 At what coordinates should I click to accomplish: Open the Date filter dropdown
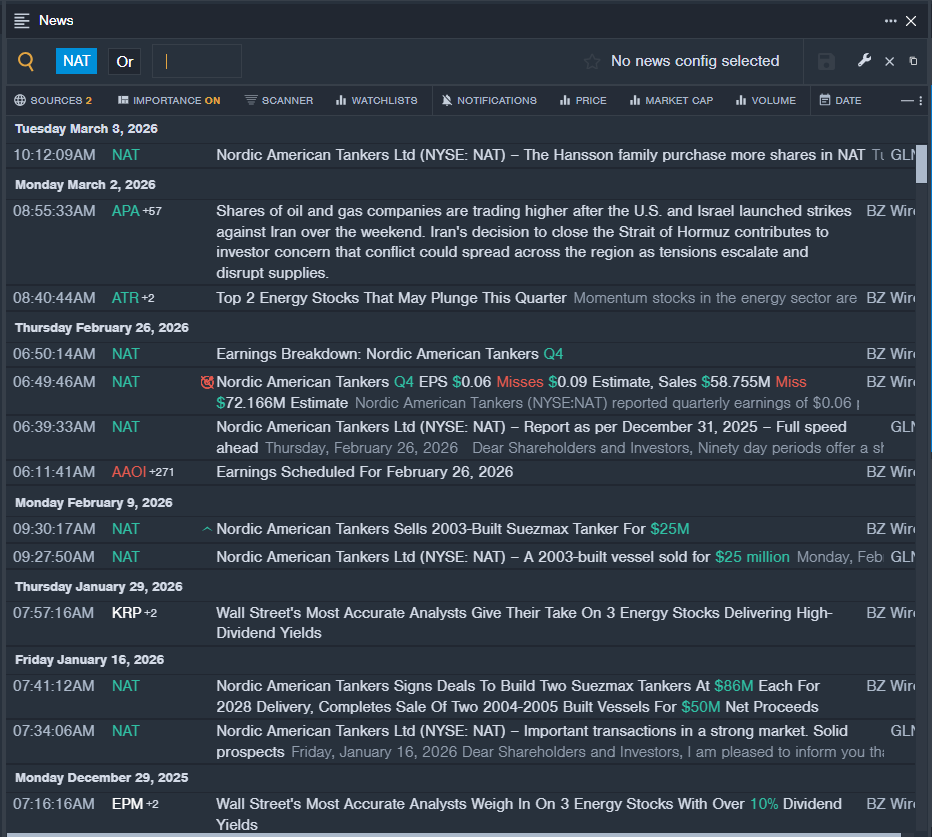[840, 100]
